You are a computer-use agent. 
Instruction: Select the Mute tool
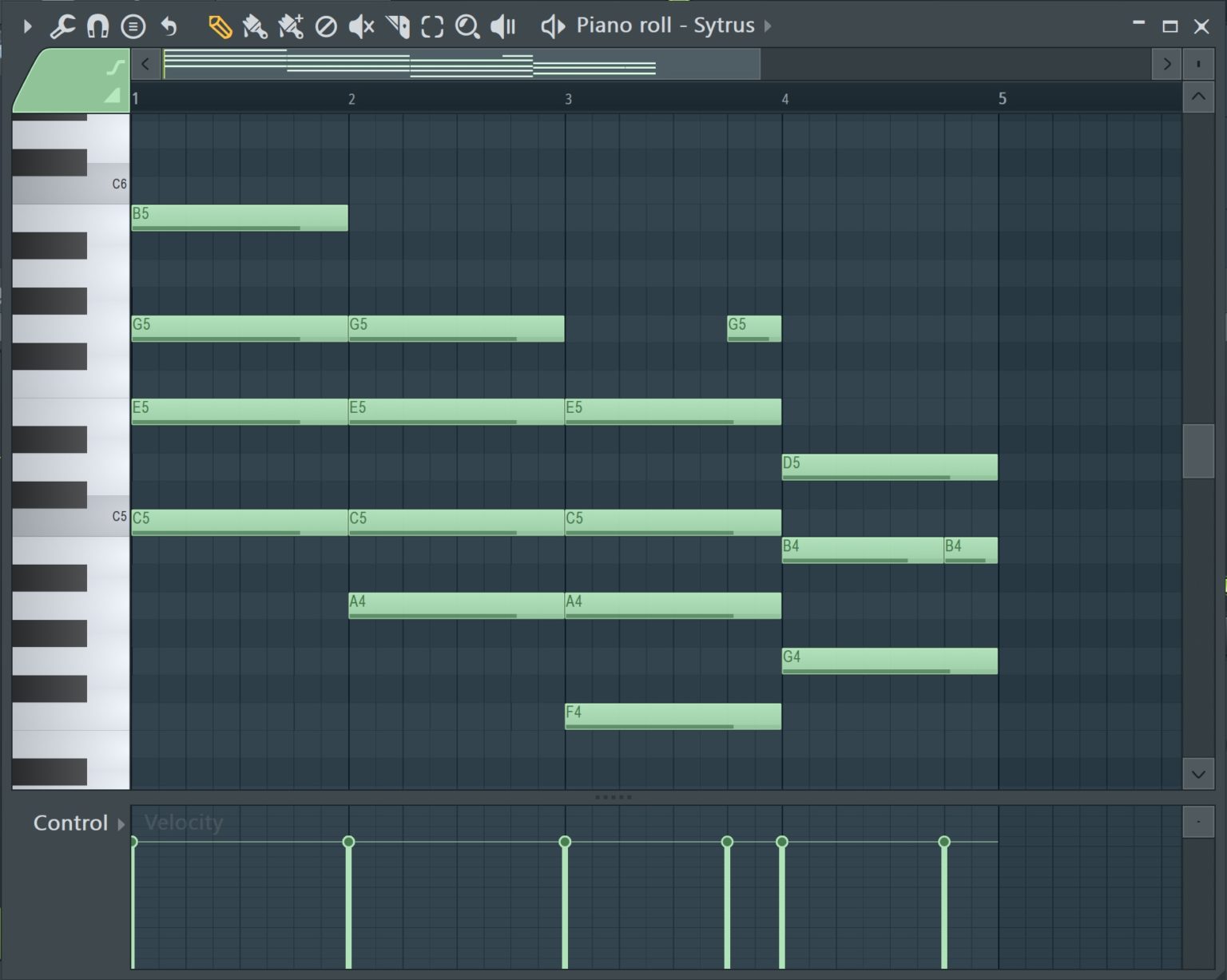point(361,26)
